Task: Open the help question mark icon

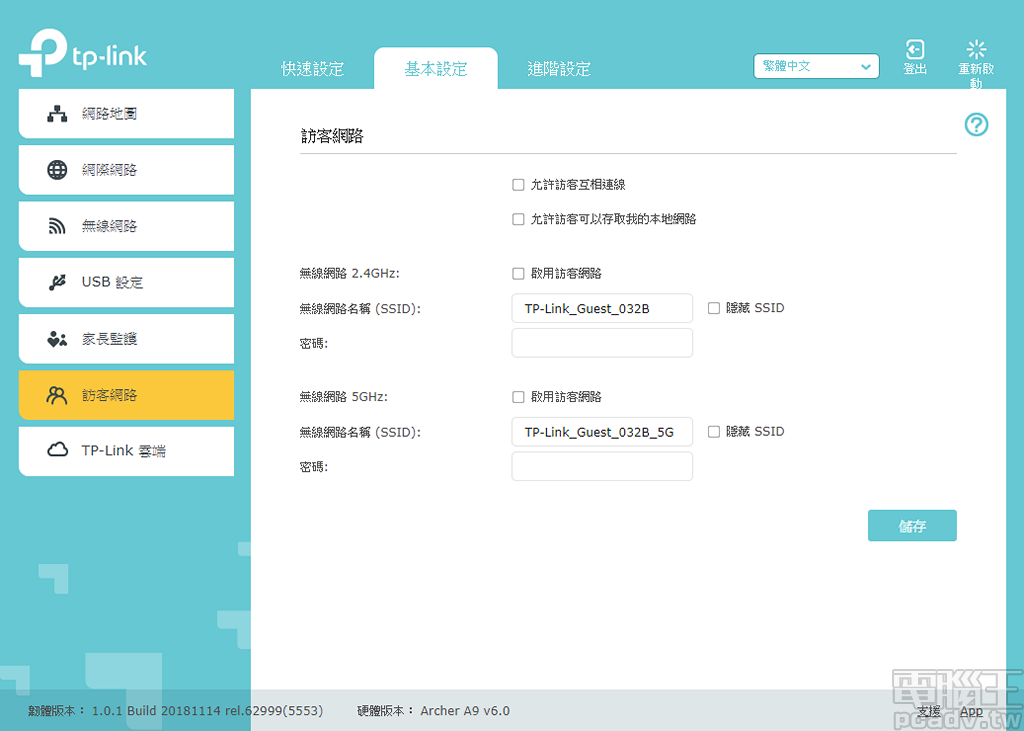Action: (976, 124)
